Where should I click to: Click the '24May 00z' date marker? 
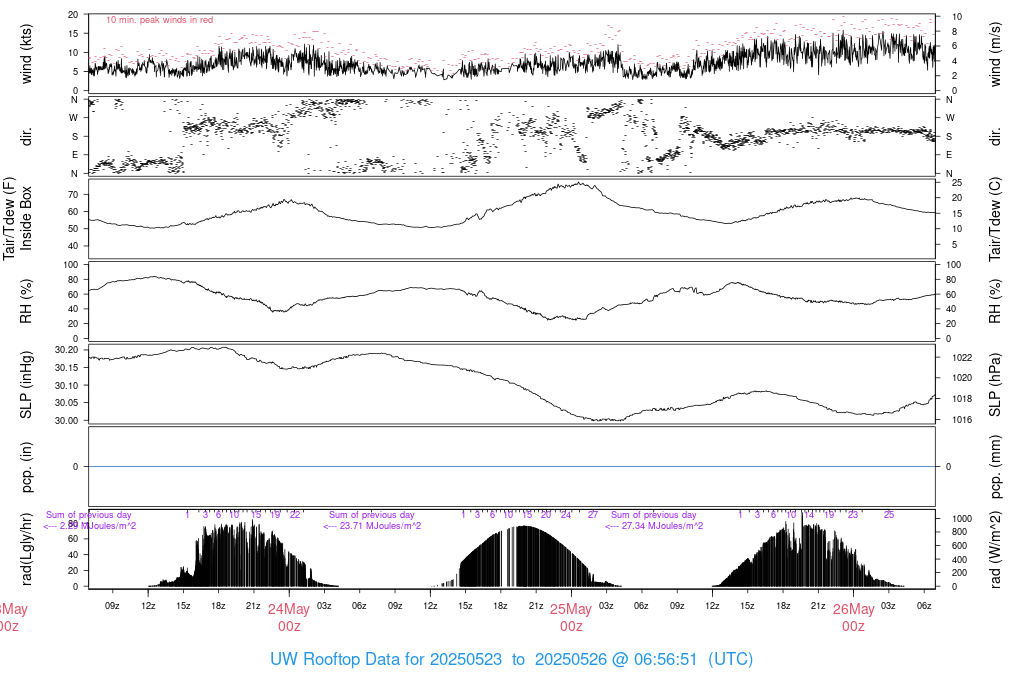(289, 618)
